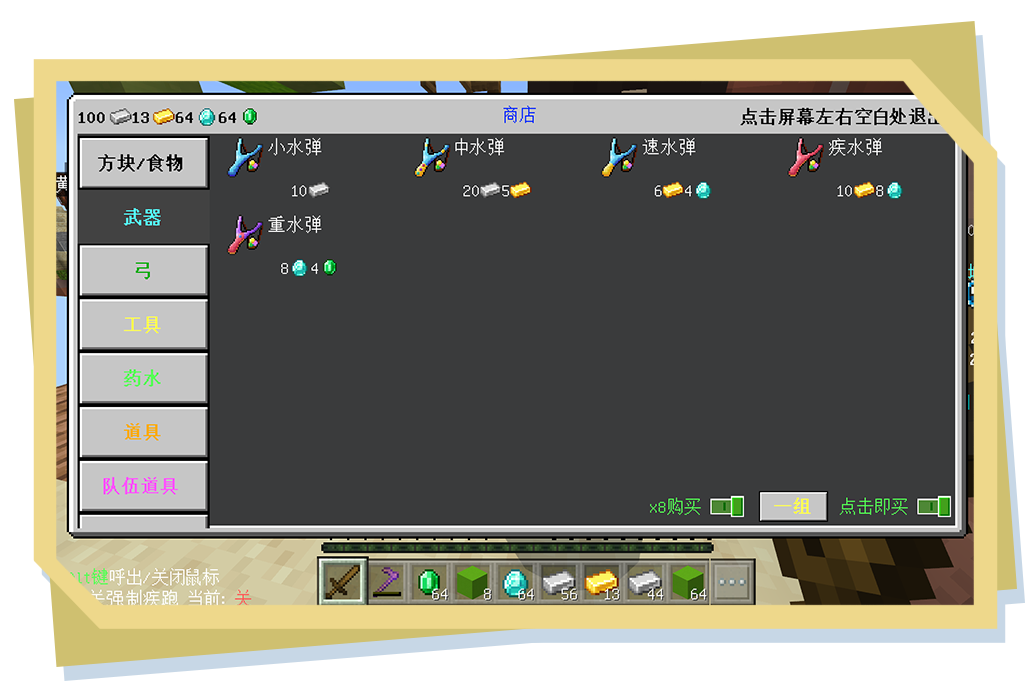The width and height of the screenshot is (1035, 682).
Task: Select the 重水弹 slingshot icon
Action: 245,235
